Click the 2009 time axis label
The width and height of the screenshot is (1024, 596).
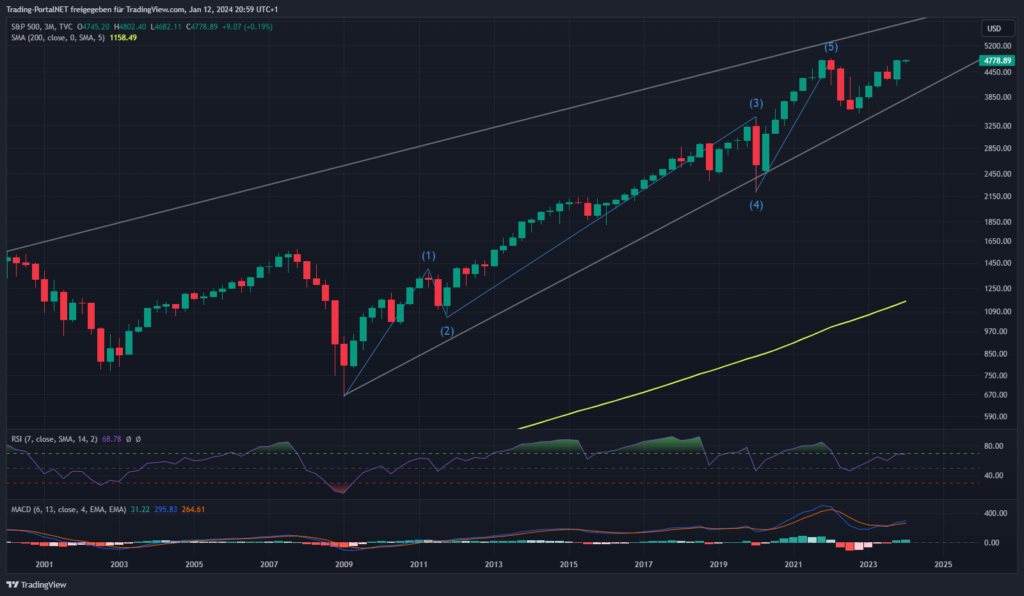[344, 565]
